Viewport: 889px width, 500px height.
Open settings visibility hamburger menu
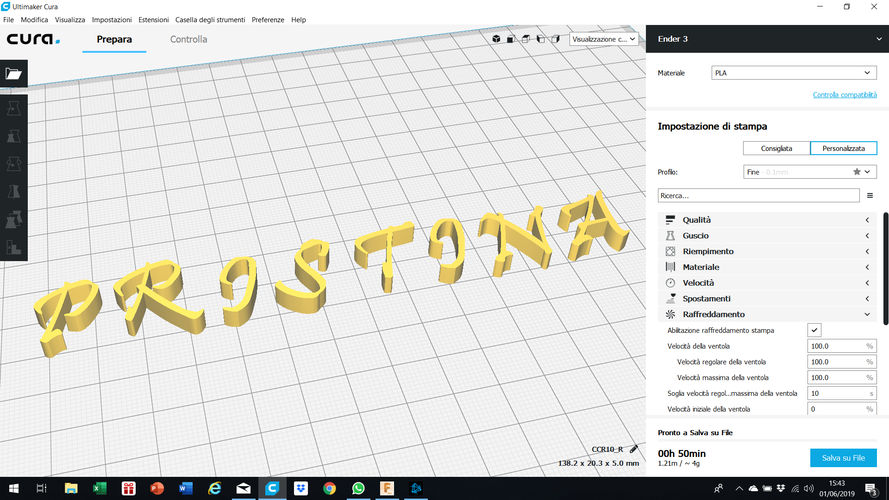[x=870, y=196]
